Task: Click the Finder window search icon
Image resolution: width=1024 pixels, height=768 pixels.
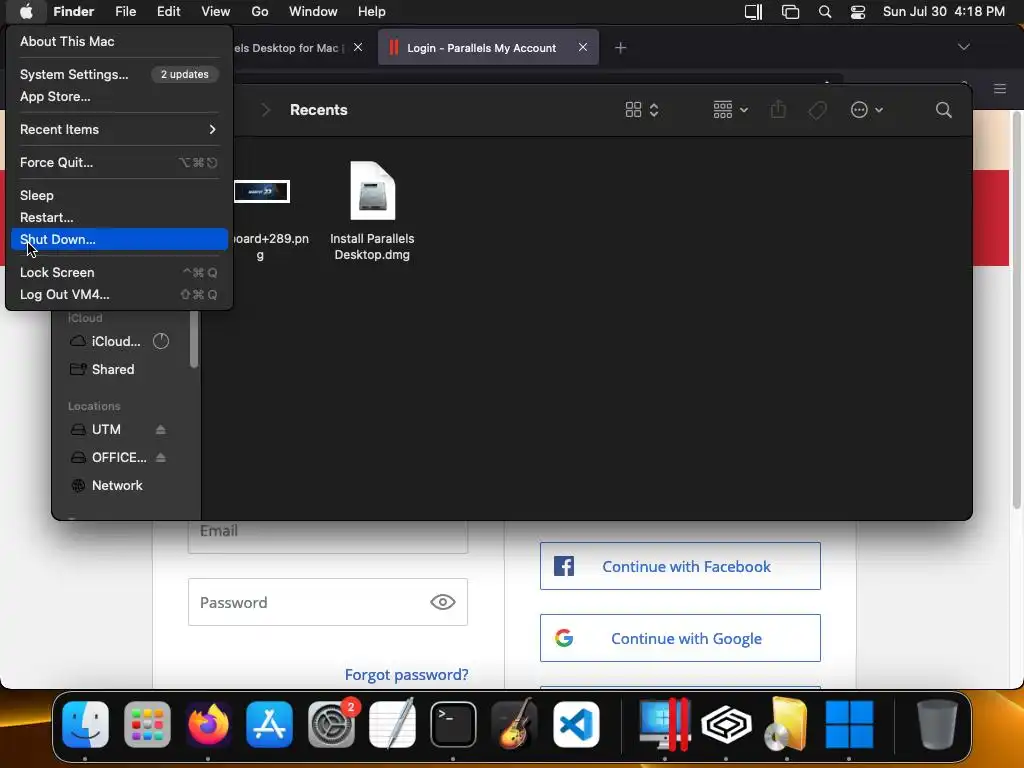Action: 943,110
